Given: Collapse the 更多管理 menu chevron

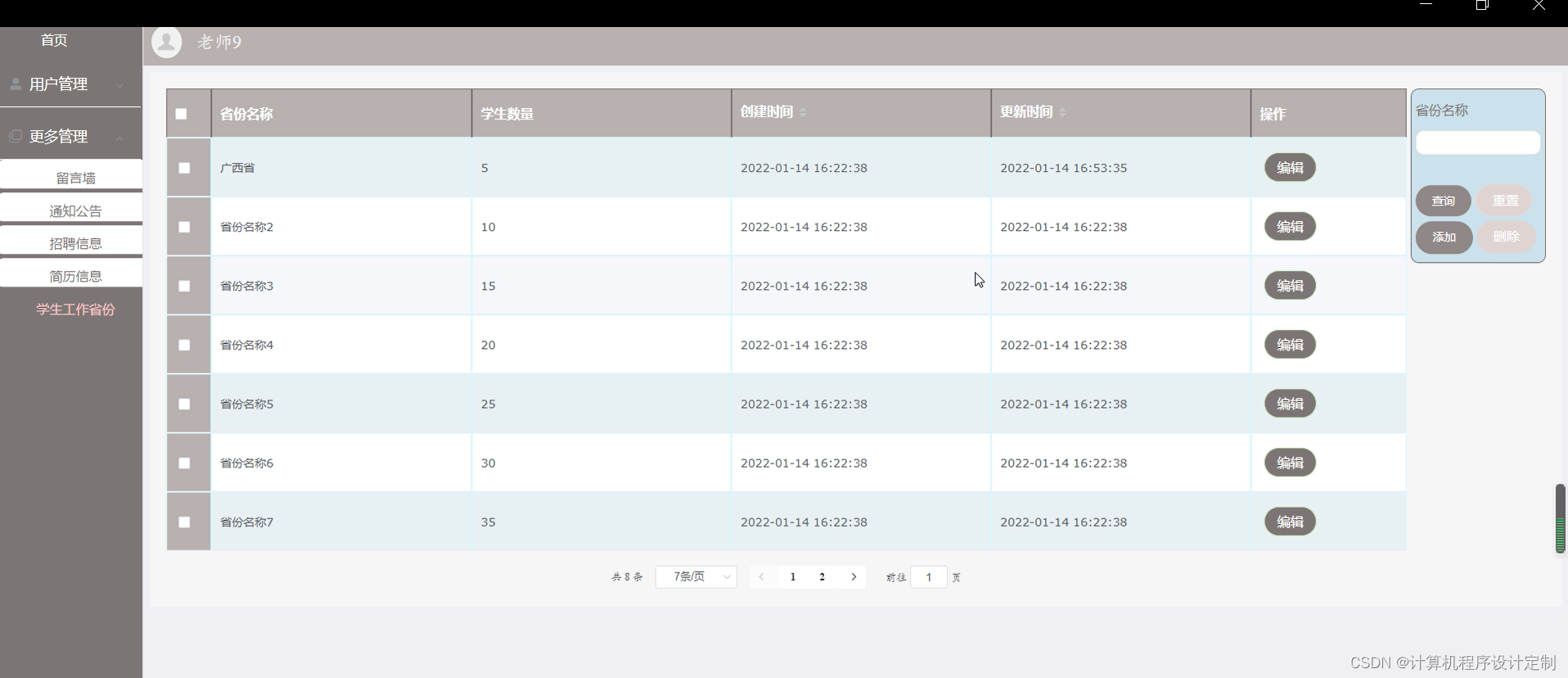Looking at the screenshot, I should click(120, 138).
